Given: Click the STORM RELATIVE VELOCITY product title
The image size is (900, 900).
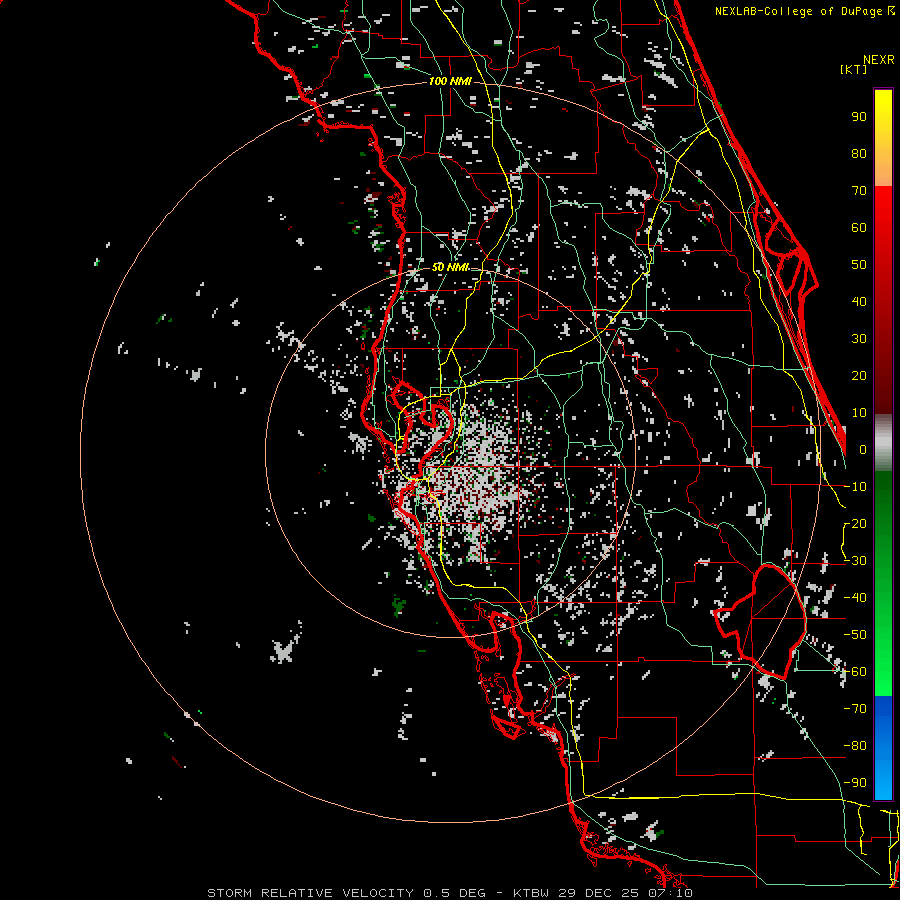Looking at the screenshot, I should pos(310,893).
